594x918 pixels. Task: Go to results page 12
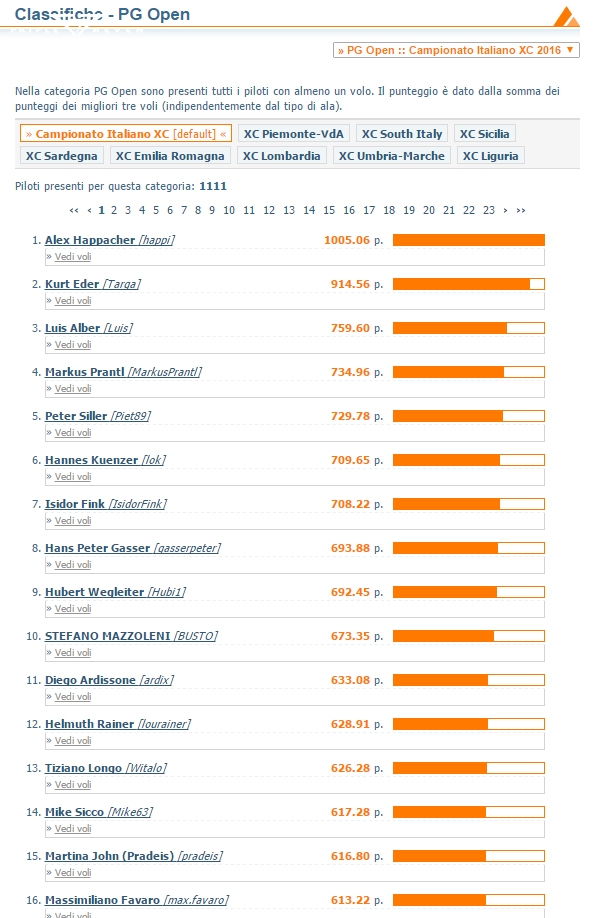tap(269, 210)
